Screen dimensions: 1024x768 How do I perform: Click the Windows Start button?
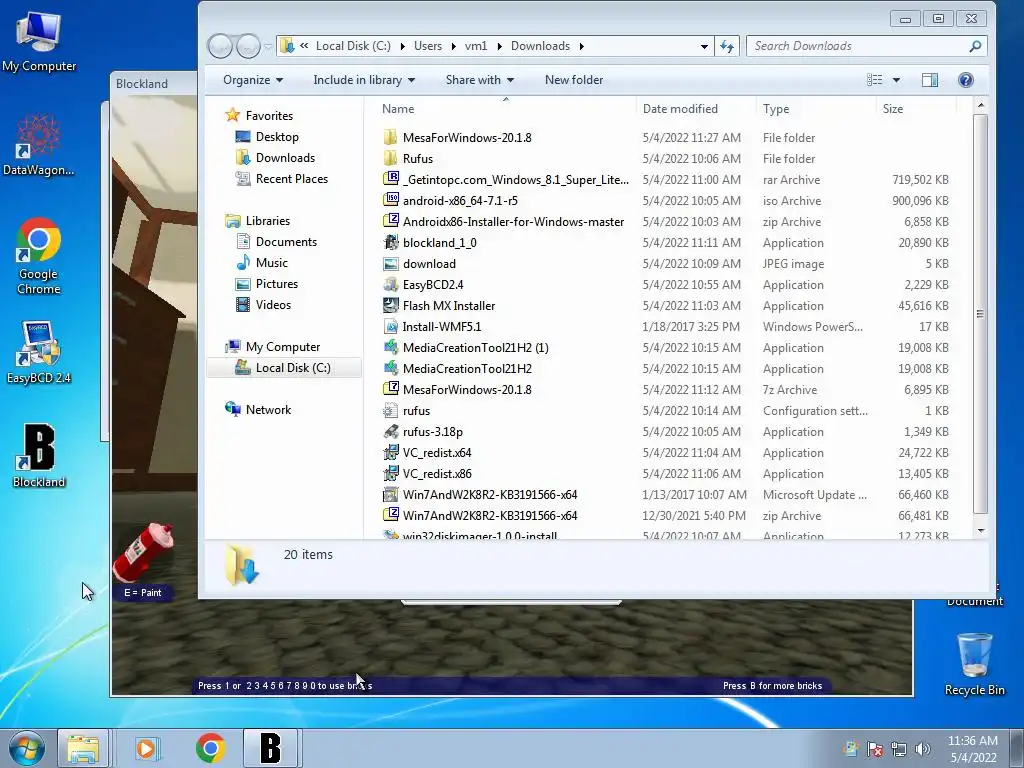[x=26, y=748]
